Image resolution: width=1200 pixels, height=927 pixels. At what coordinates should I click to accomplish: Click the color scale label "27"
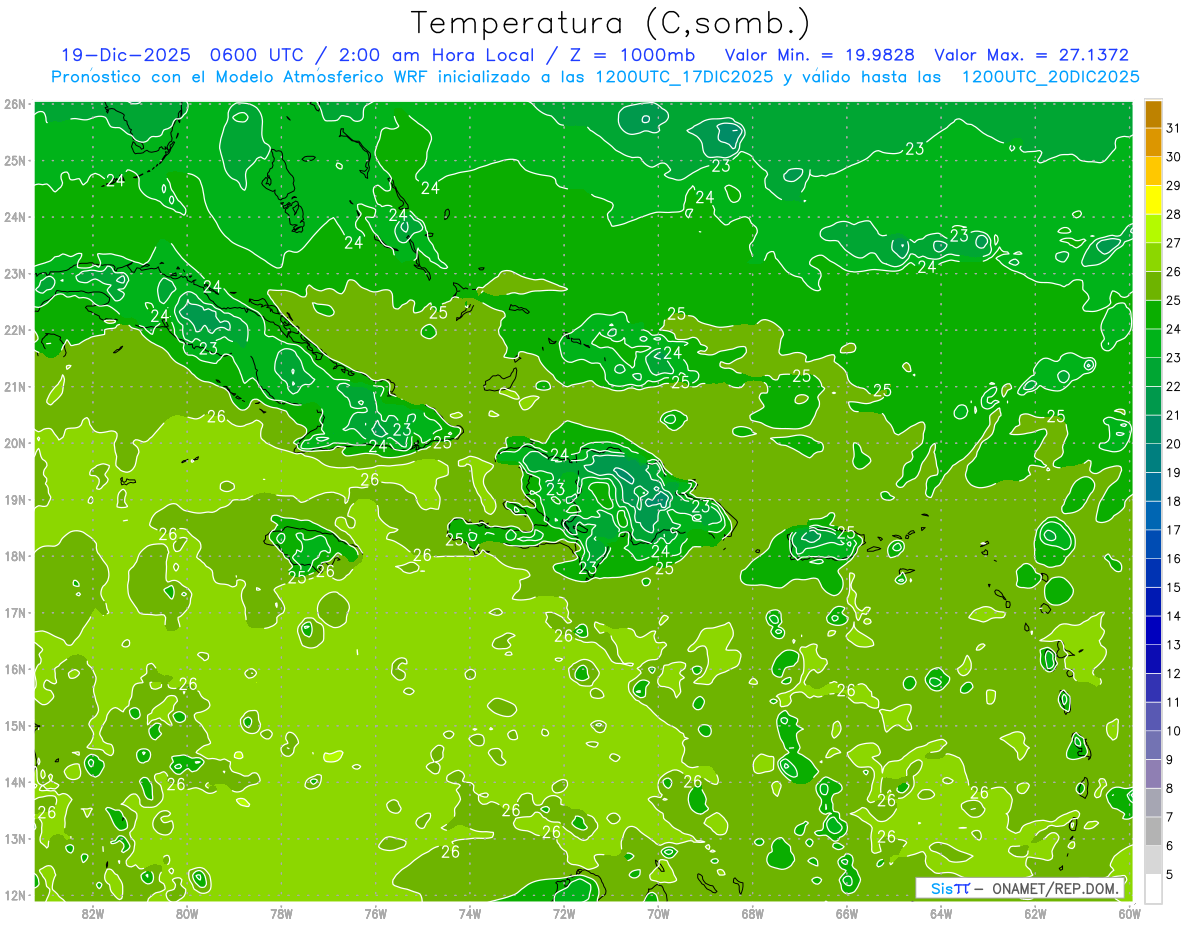[1173, 243]
